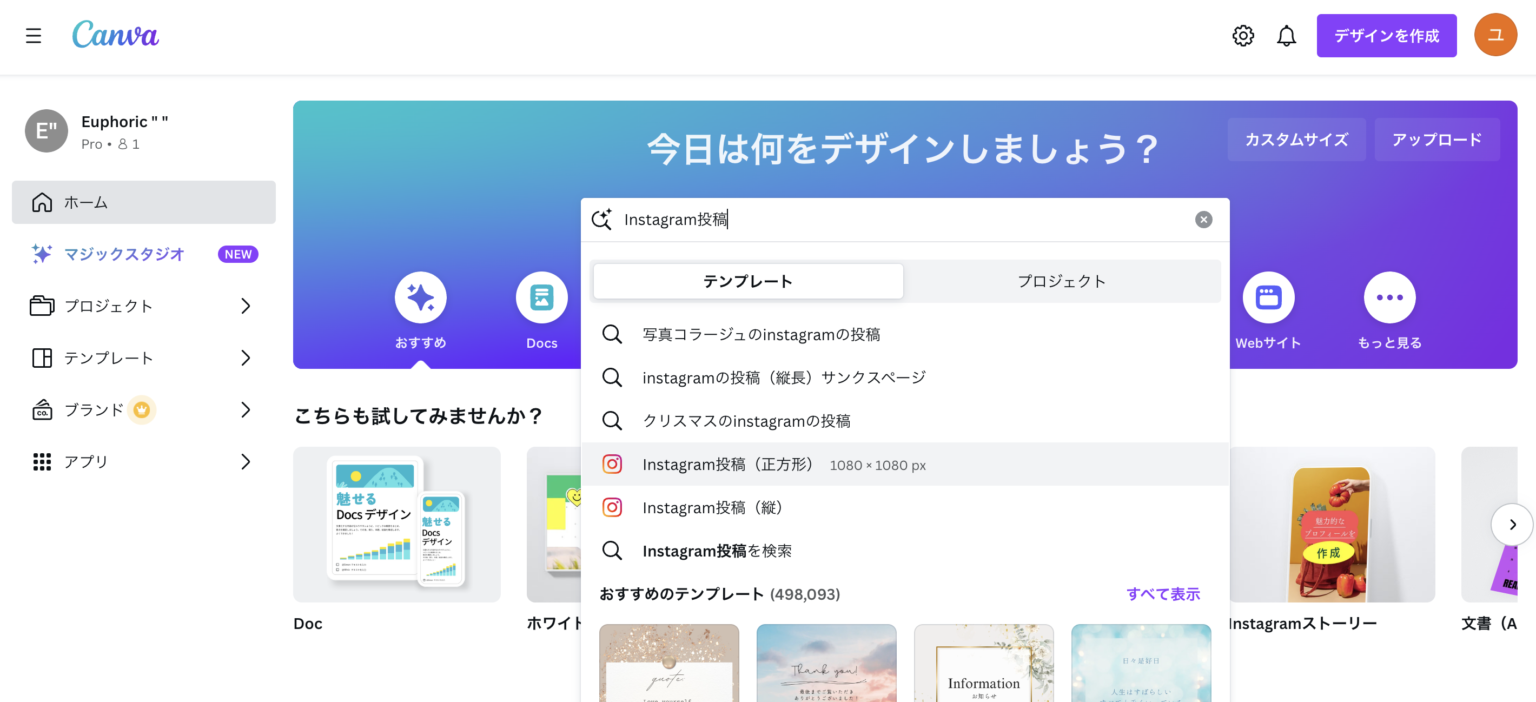
Task: Expand the テンプレート sidebar chevron
Action: click(246, 357)
